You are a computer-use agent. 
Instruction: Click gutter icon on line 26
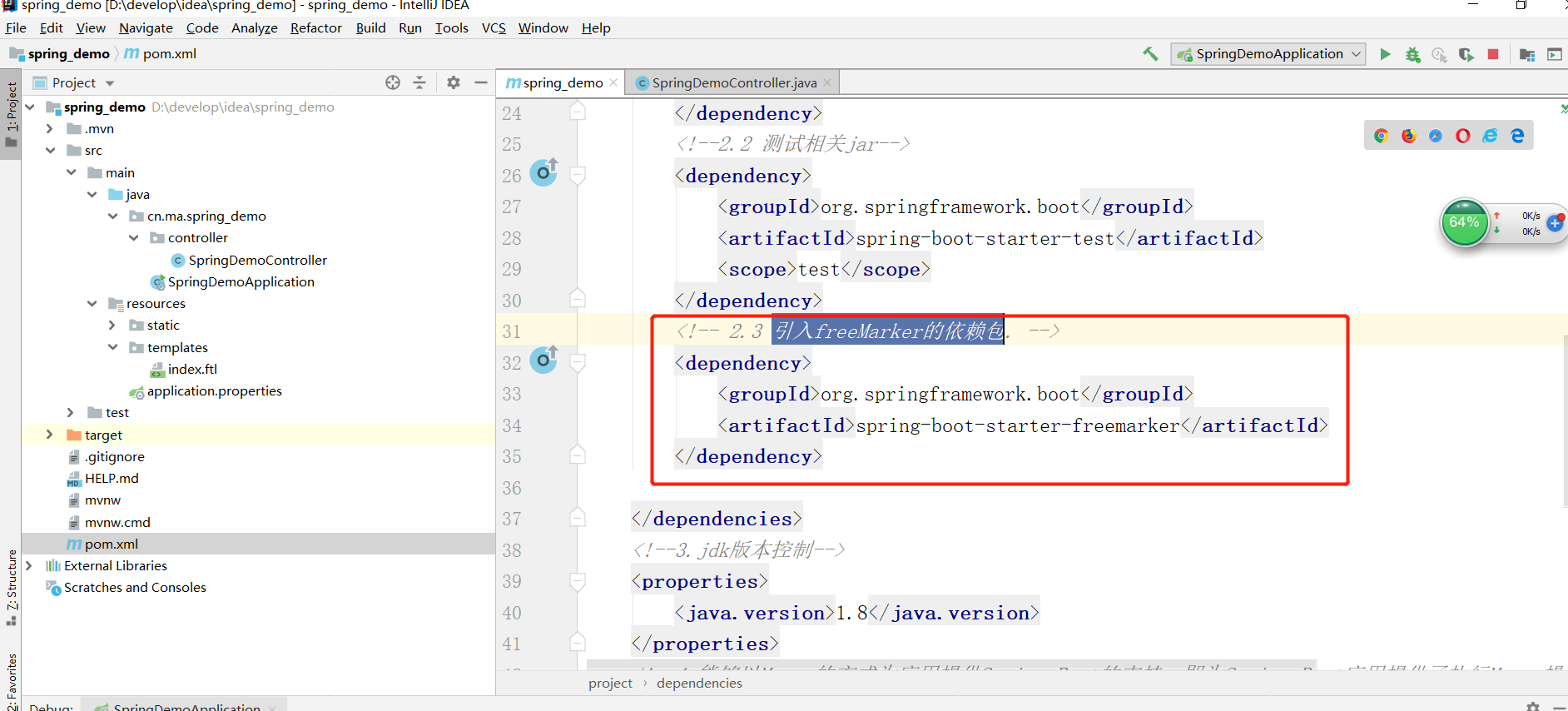pos(543,172)
